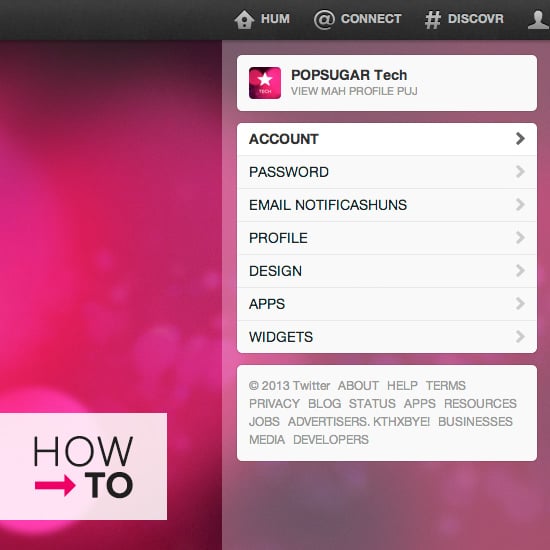Open the Help footer link
Screen dimensions: 550x550
tap(402, 385)
